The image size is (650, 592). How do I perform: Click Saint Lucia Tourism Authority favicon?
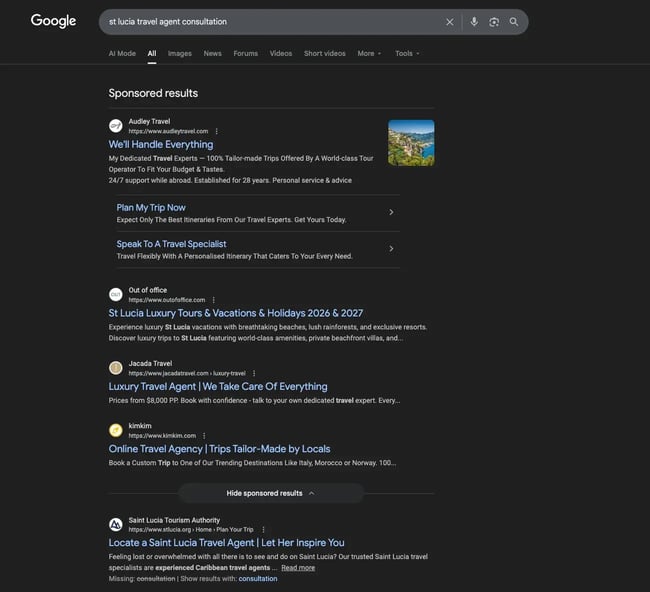pyautogui.click(x=116, y=524)
